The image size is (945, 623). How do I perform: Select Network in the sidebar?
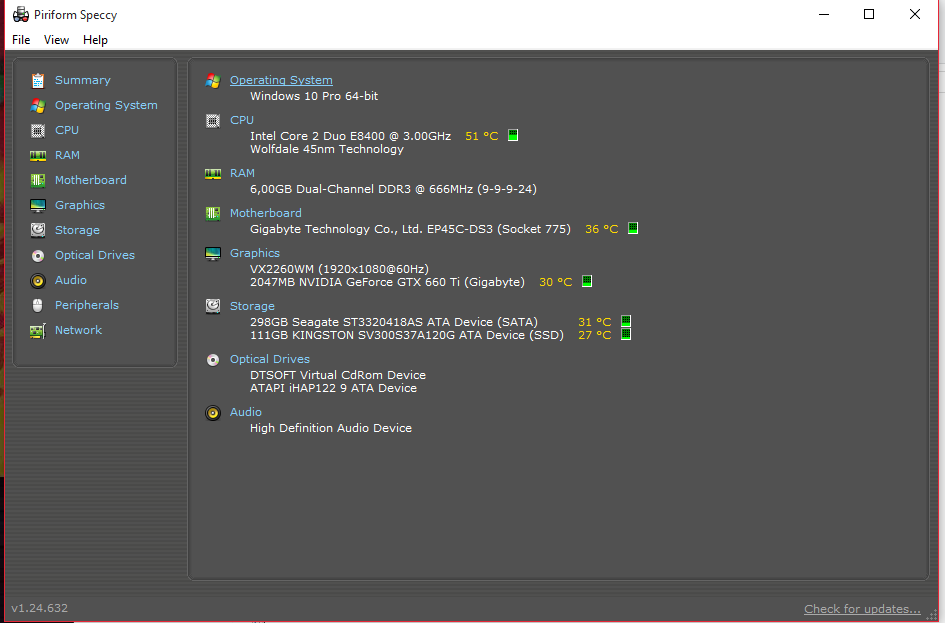[x=78, y=330]
